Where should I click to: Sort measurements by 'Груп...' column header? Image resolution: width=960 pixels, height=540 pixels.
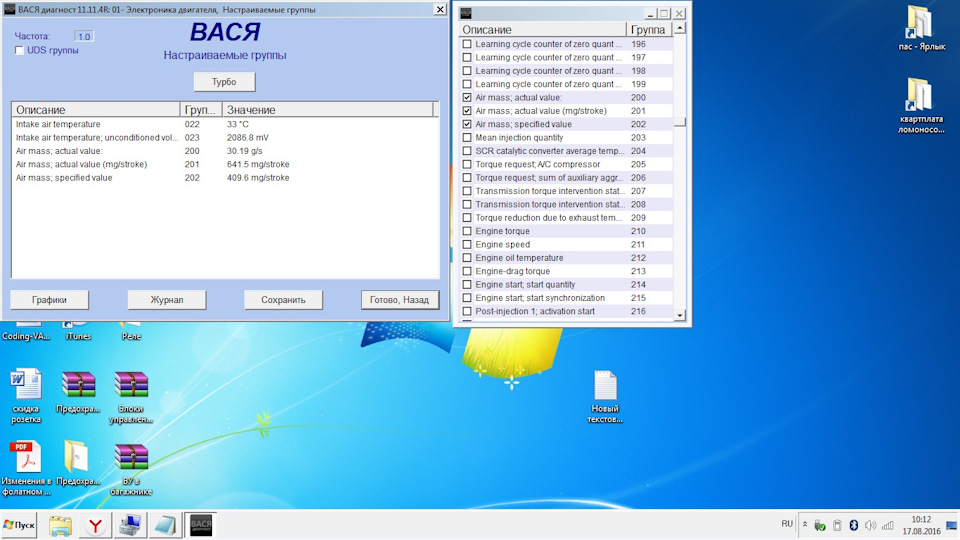coord(201,110)
